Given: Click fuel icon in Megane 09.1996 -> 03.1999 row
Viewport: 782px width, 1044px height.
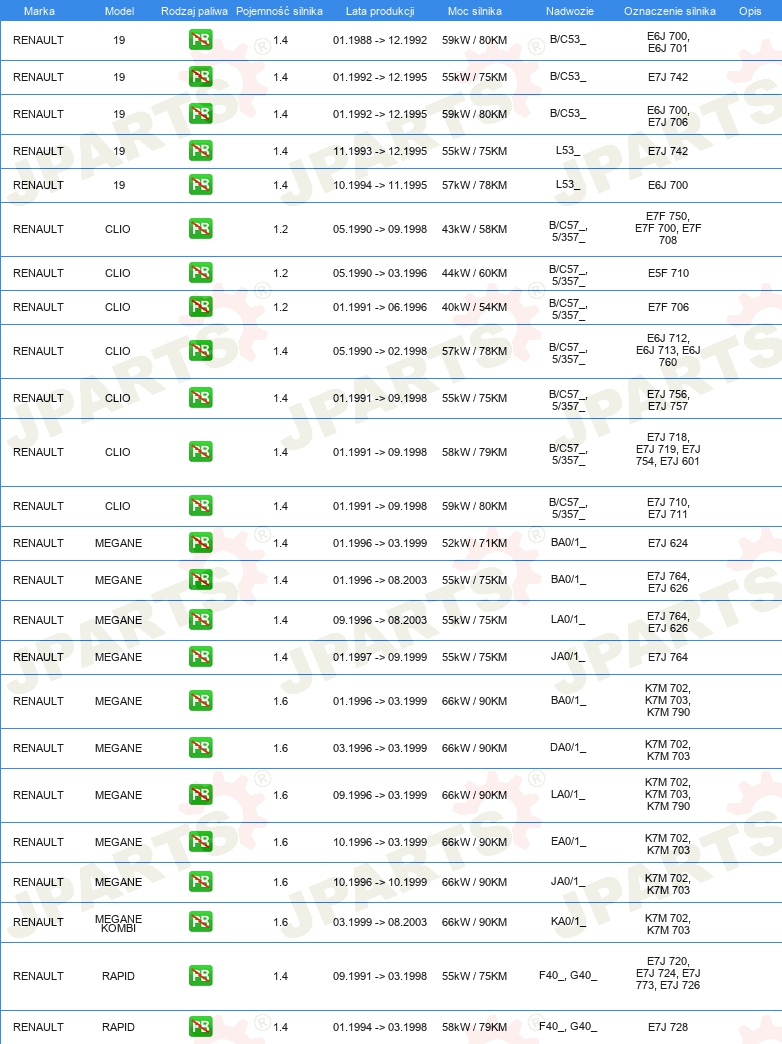Looking at the screenshot, I should 200,795.
